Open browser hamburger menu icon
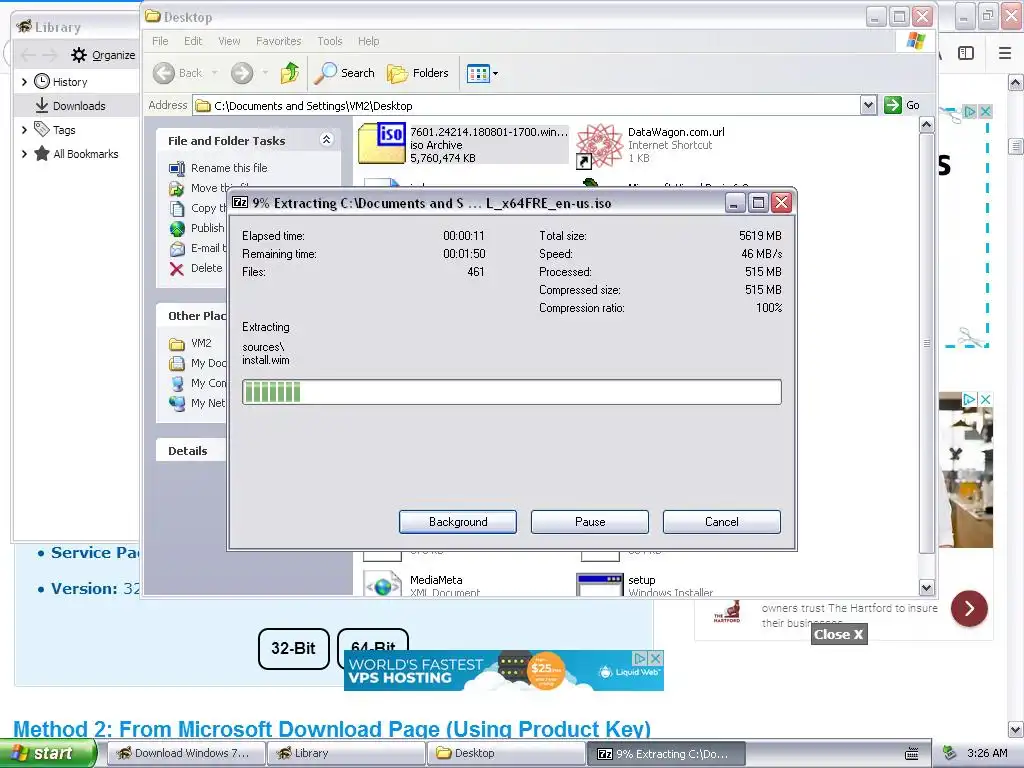1024x768 pixels. tap(1005, 53)
